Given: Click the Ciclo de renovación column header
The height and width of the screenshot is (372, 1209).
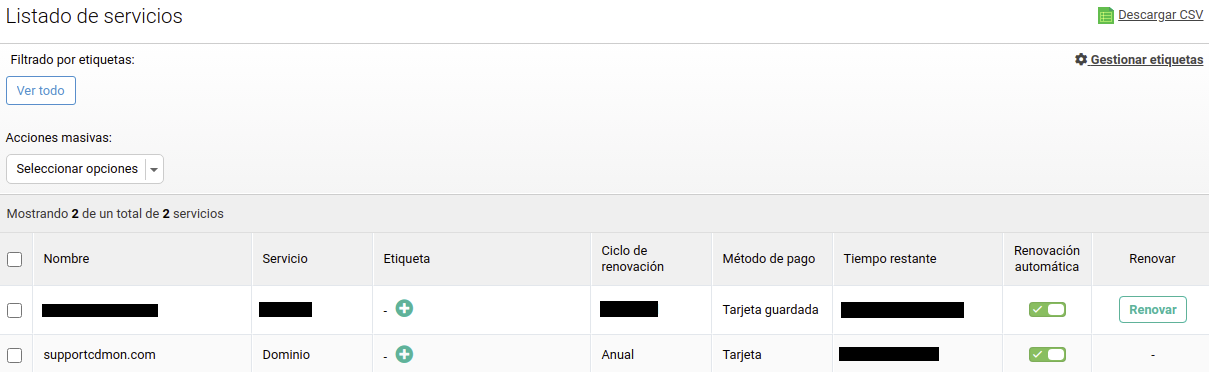Looking at the screenshot, I should 632,259.
